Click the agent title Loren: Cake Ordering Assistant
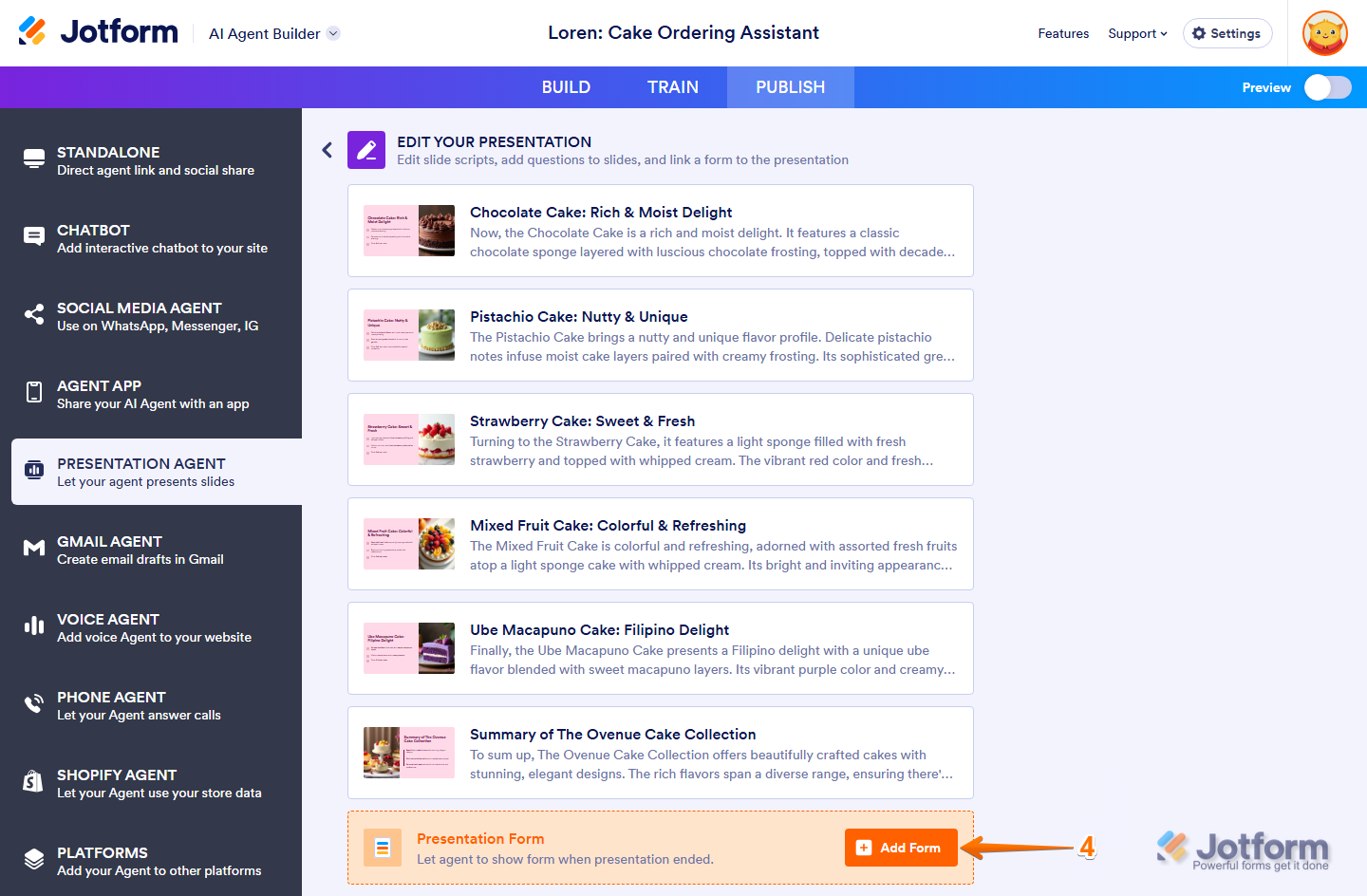This screenshot has width=1367, height=896. 683,32
